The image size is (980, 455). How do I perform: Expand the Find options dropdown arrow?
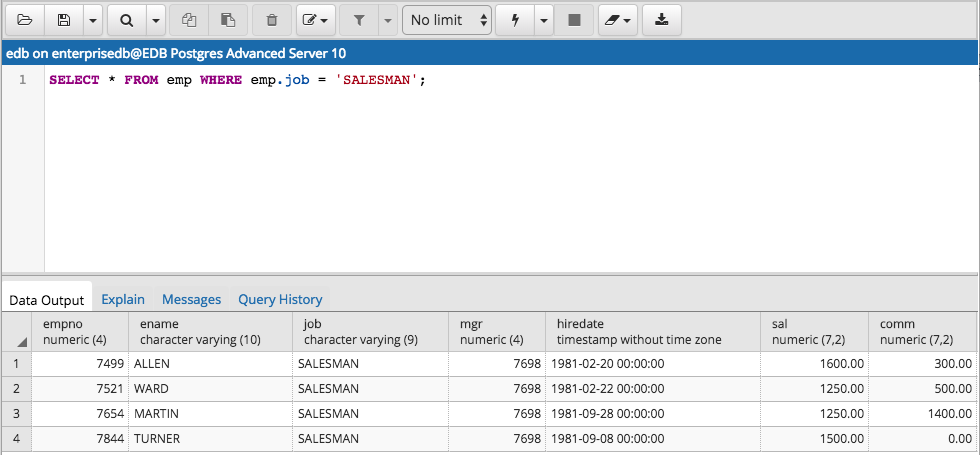(x=156, y=20)
